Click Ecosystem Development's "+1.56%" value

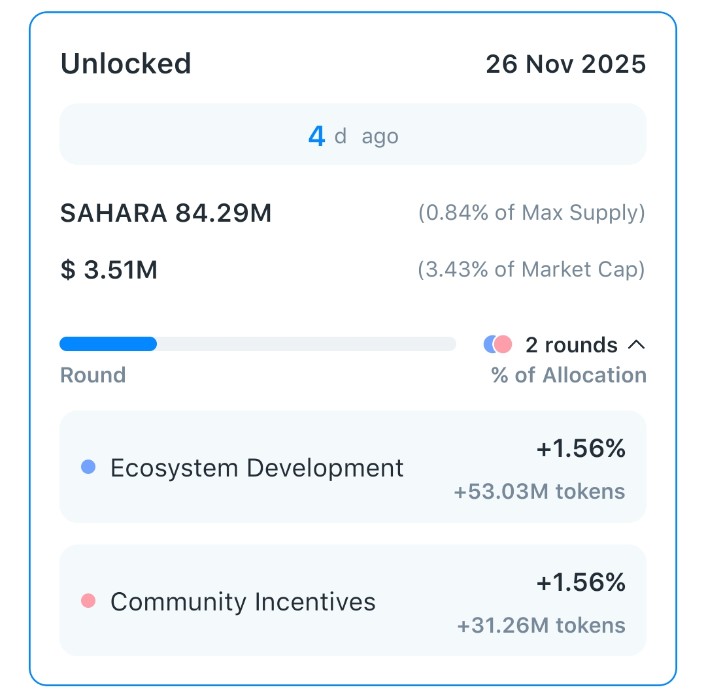click(x=581, y=449)
